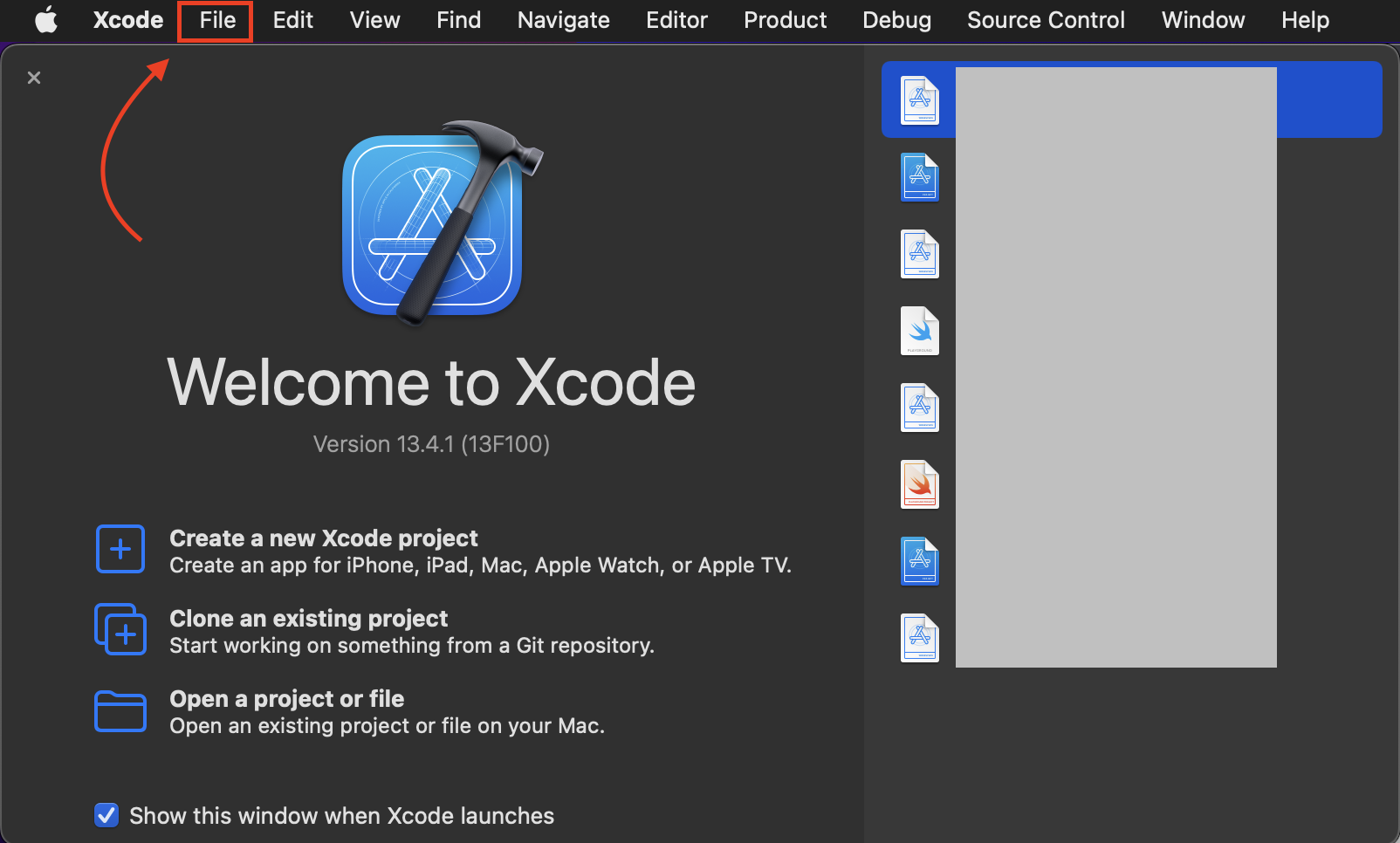1400x843 pixels.
Task: Open the Source Control menu
Action: [x=1046, y=20]
